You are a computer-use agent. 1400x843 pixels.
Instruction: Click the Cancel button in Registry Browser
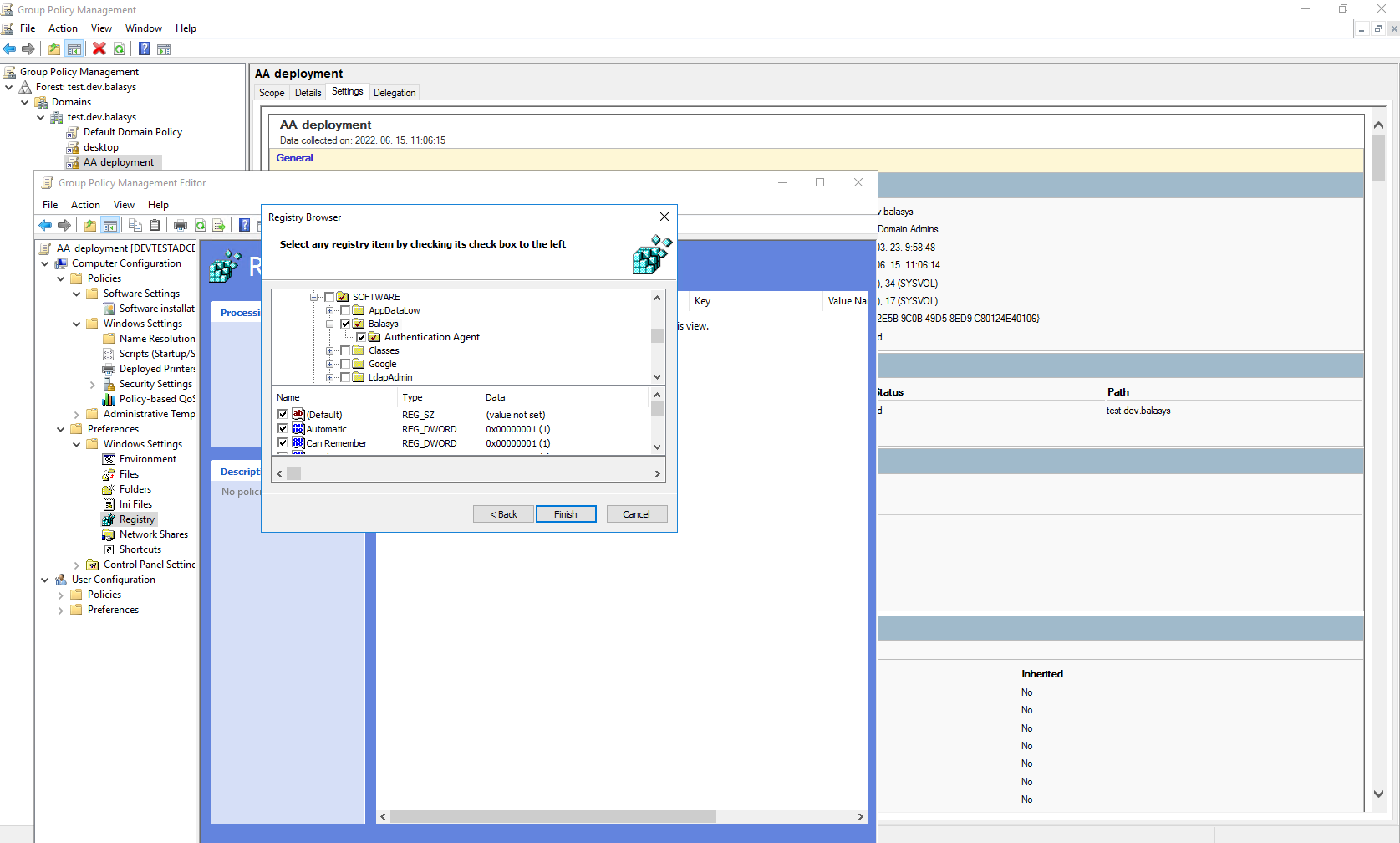click(636, 514)
